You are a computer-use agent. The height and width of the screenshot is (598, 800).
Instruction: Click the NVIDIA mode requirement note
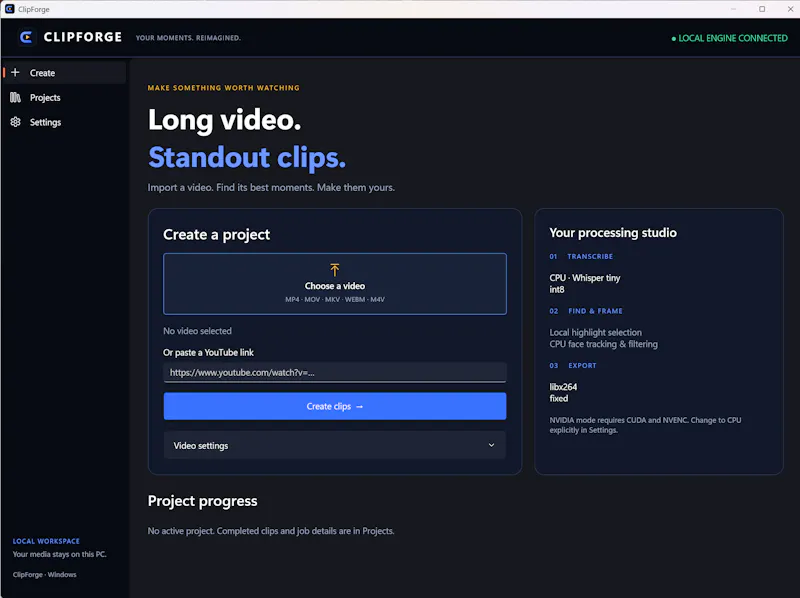pos(645,425)
